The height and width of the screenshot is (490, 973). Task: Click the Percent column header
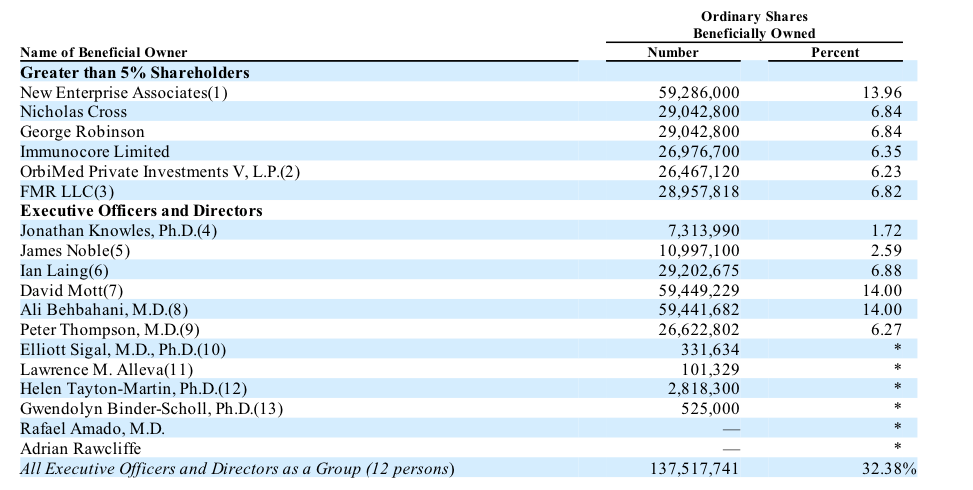point(835,52)
